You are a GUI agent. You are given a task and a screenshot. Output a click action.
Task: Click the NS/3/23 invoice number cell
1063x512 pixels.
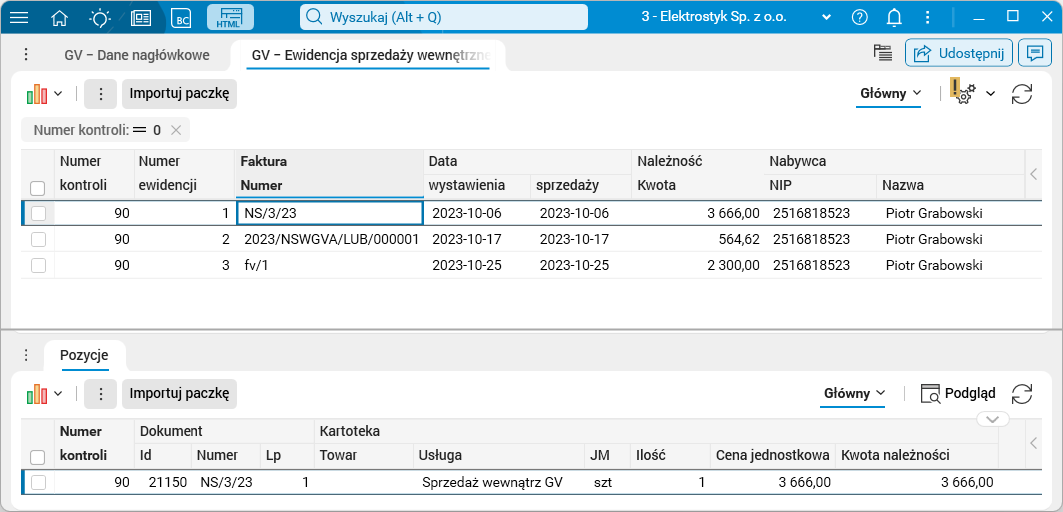click(x=330, y=214)
